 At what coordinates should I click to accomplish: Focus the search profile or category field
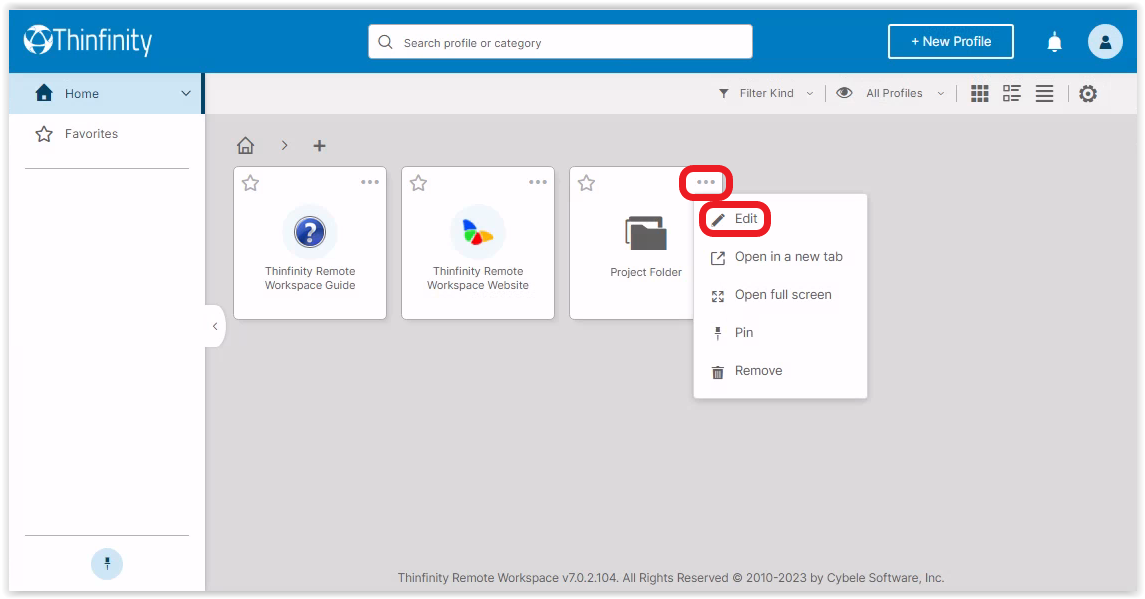tap(560, 42)
